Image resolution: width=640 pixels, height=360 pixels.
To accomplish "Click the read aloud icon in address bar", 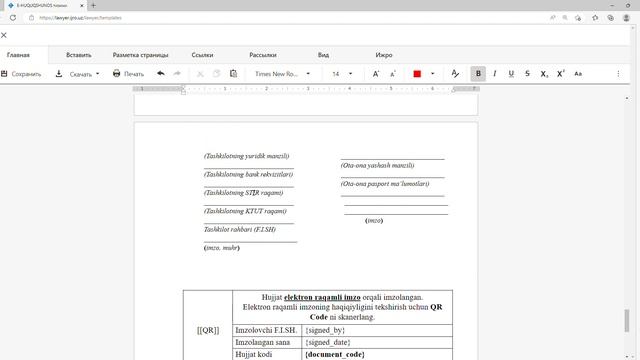I will (x=553, y=18).
